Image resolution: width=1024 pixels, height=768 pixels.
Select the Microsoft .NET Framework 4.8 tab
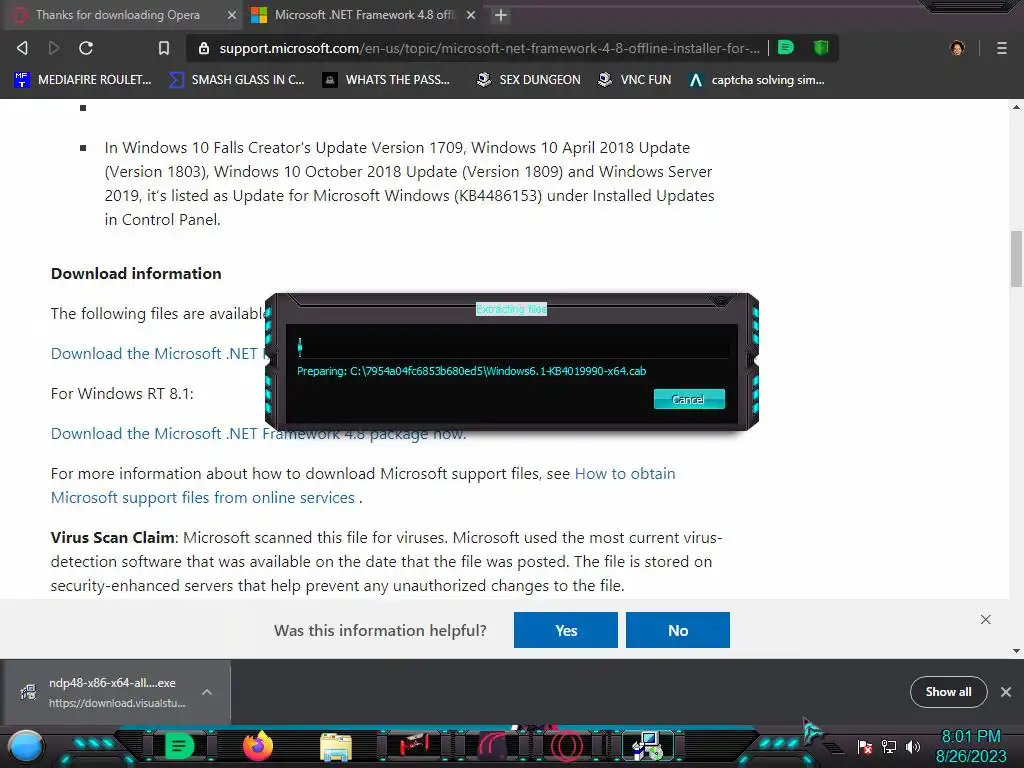tap(363, 15)
